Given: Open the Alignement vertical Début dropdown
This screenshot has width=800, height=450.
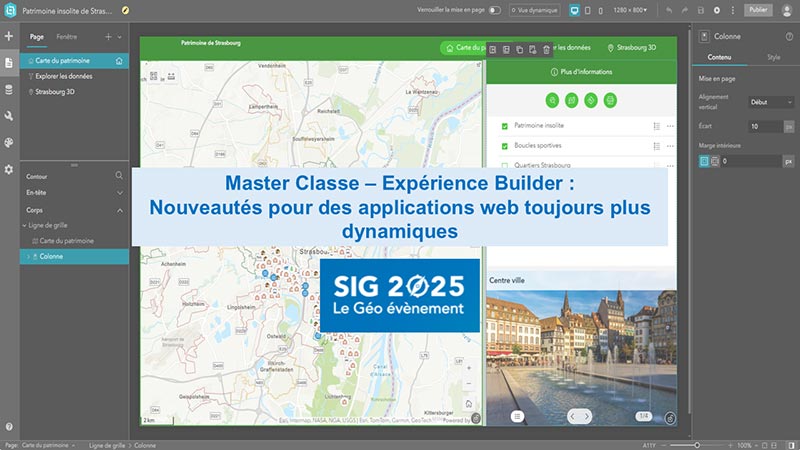Looking at the screenshot, I should [x=771, y=102].
